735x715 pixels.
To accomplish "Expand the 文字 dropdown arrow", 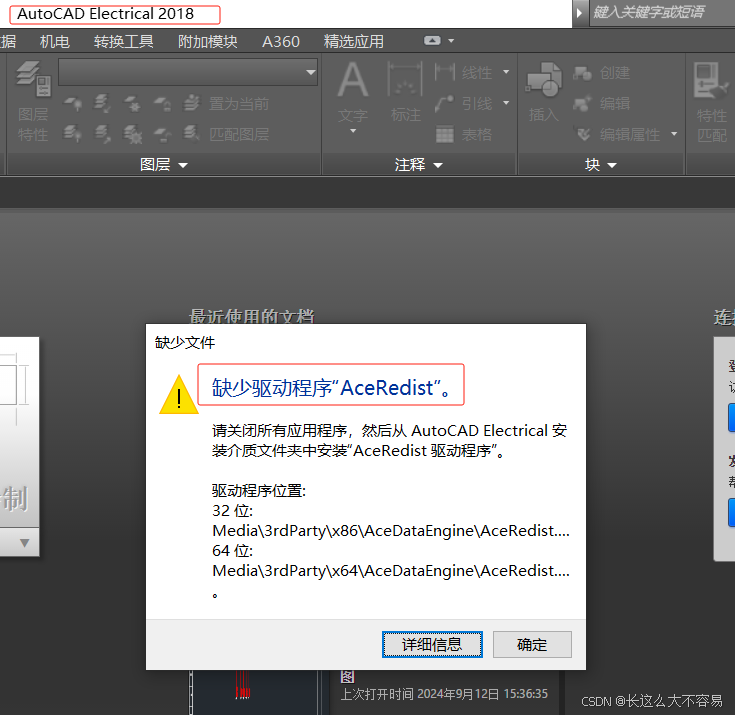I will (353, 131).
